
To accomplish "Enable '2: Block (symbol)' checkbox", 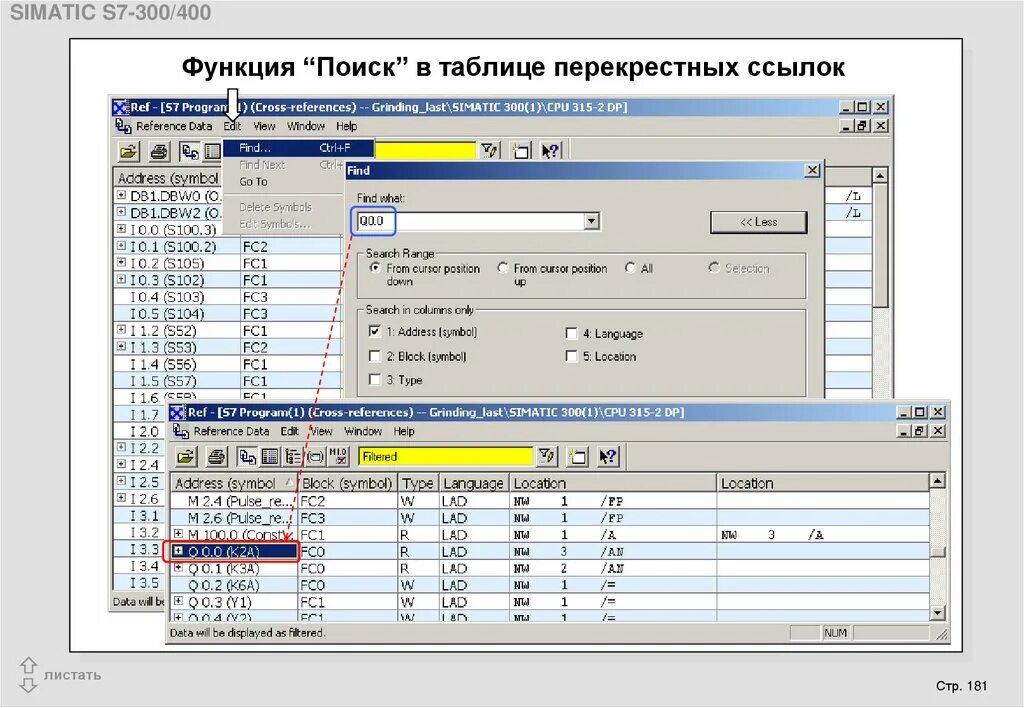I will coord(375,356).
